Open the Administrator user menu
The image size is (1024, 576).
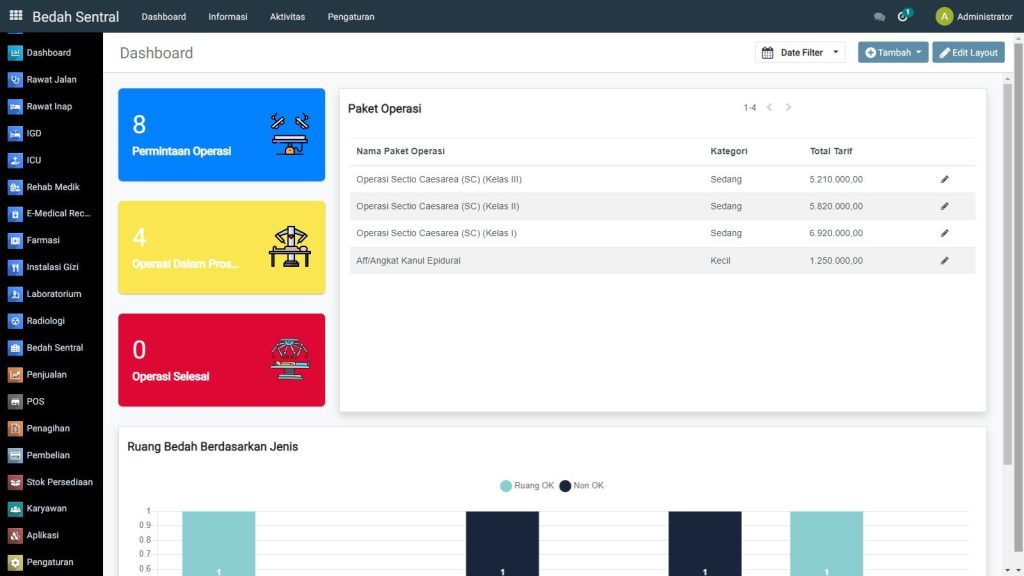974,16
